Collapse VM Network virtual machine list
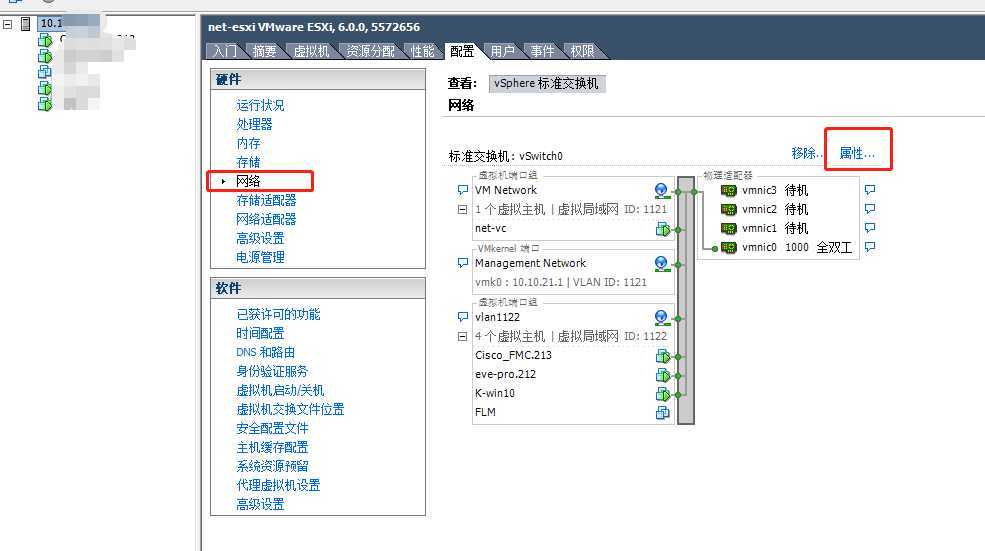The width and height of the screenshot is (985, 551). pyautogui.click(x=462, y=209)
